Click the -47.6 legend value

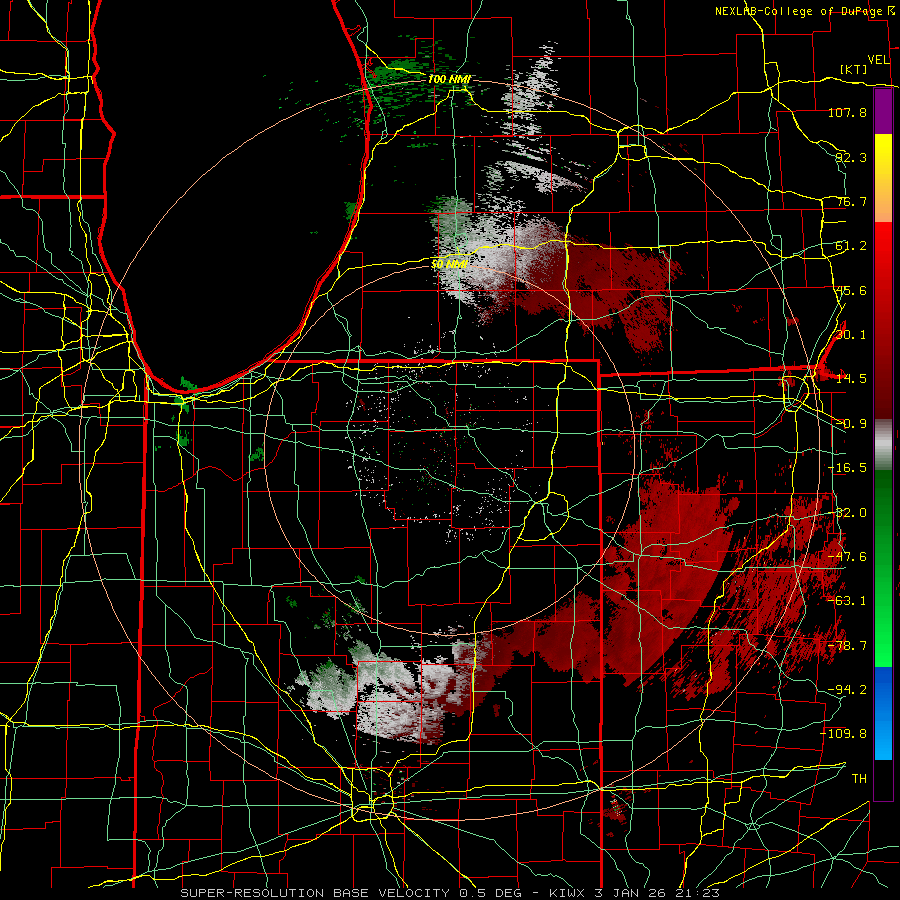pos(847,557)
